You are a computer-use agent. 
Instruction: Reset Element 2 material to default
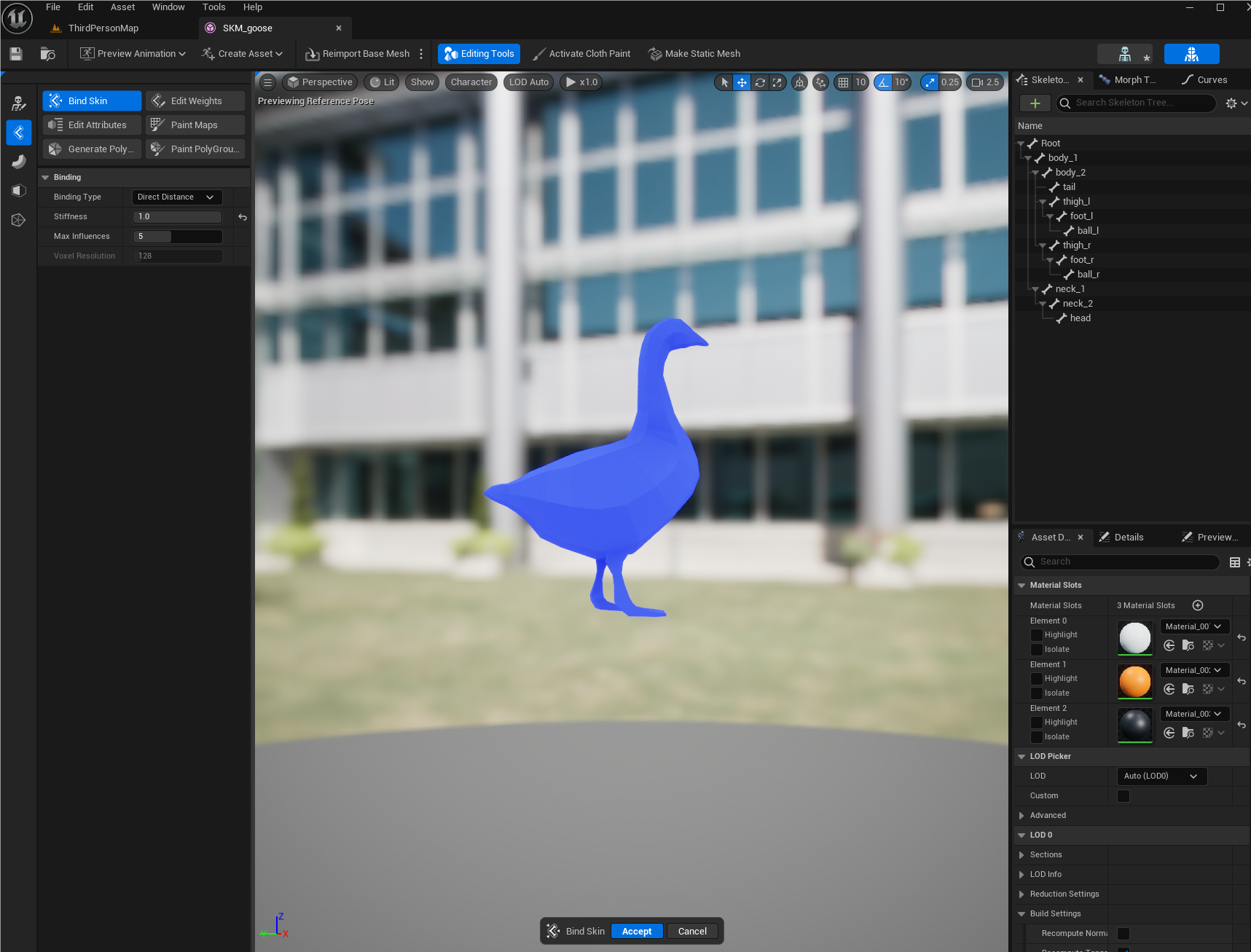coord(1242,725)
